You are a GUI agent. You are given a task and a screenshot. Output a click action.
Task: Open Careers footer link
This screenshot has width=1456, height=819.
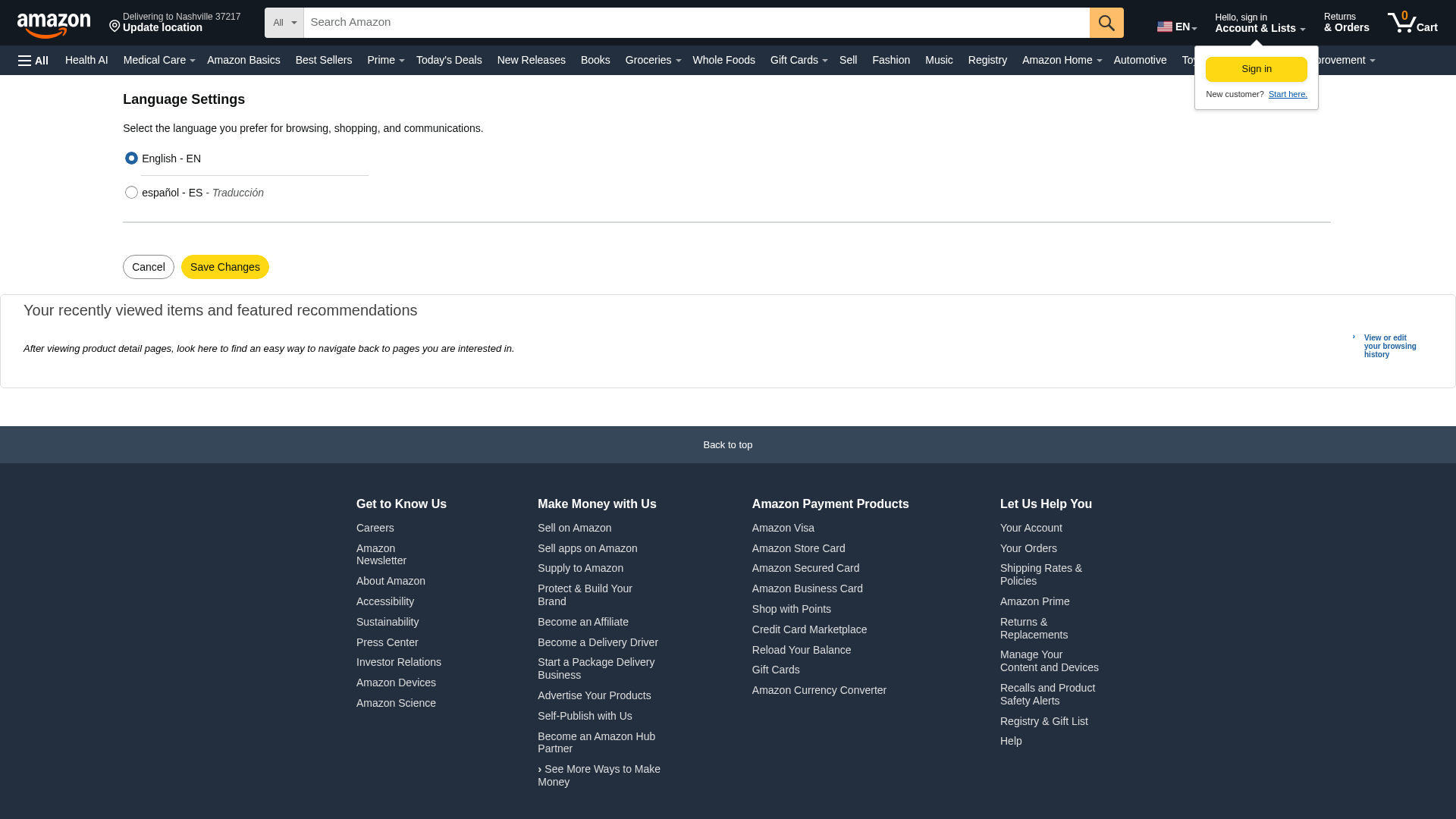point(375,528)
